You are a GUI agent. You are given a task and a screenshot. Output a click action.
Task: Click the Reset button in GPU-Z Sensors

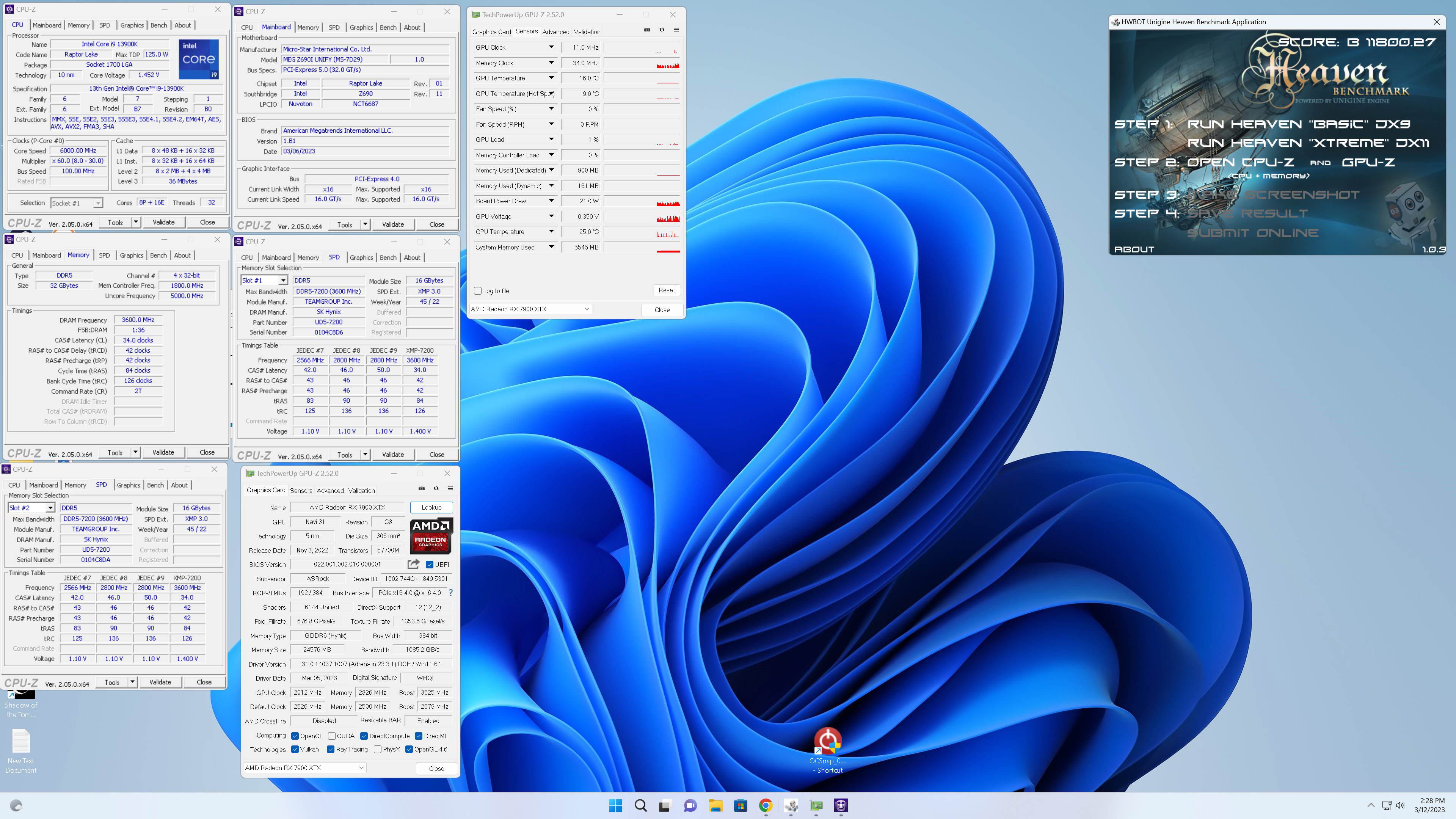pyautogui.click(x=667, y=290)
